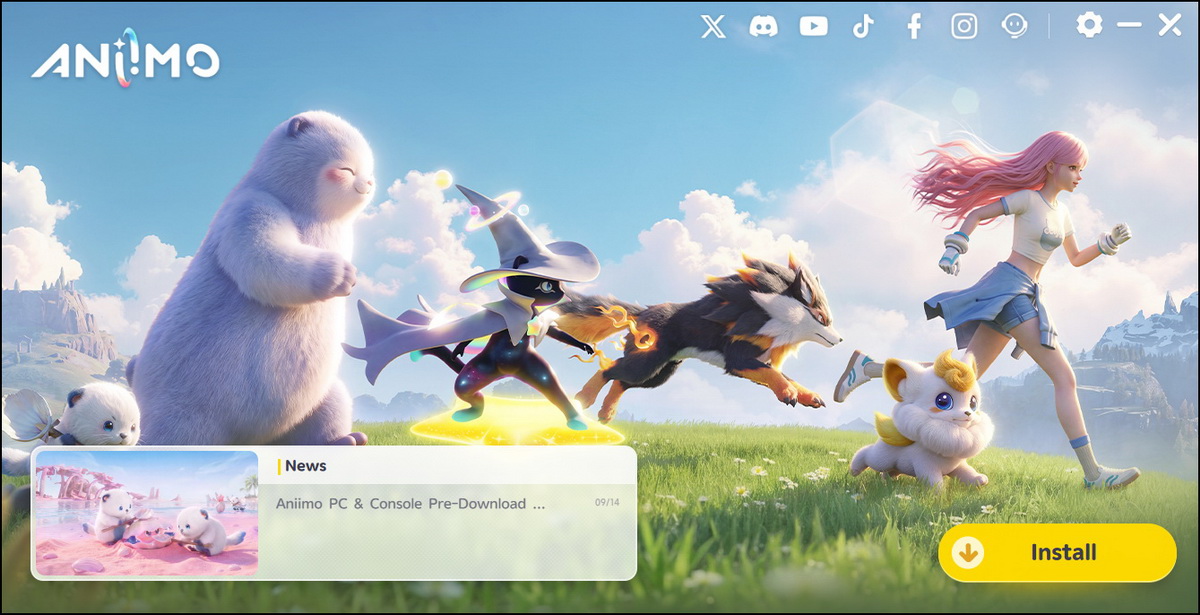Screen dimensions: 1200x615
Task: Open the Facebook page icon
Action: tap(914, 26)
